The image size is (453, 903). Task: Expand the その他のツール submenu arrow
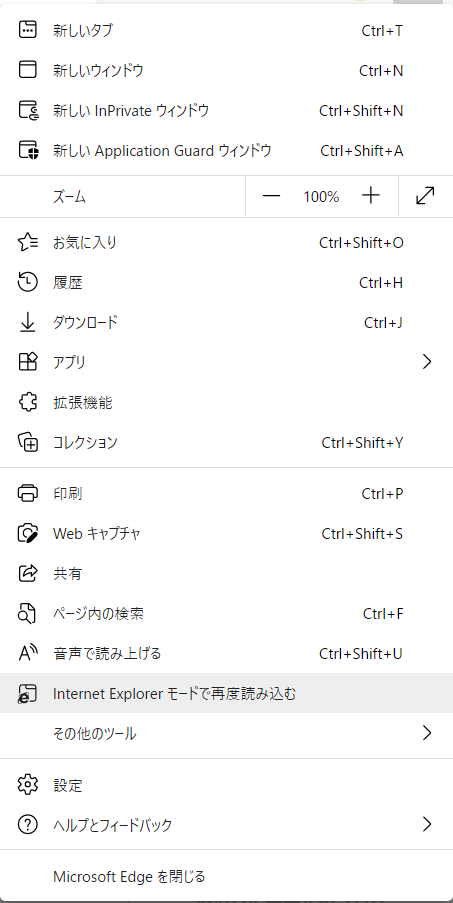point(427,733)
